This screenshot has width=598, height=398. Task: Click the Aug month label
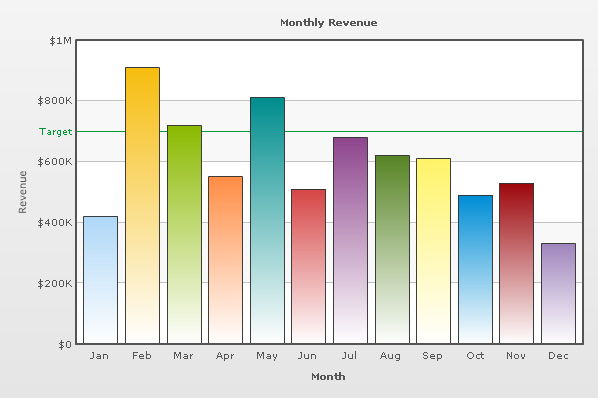pyautogui.click(x=391, y=356)
